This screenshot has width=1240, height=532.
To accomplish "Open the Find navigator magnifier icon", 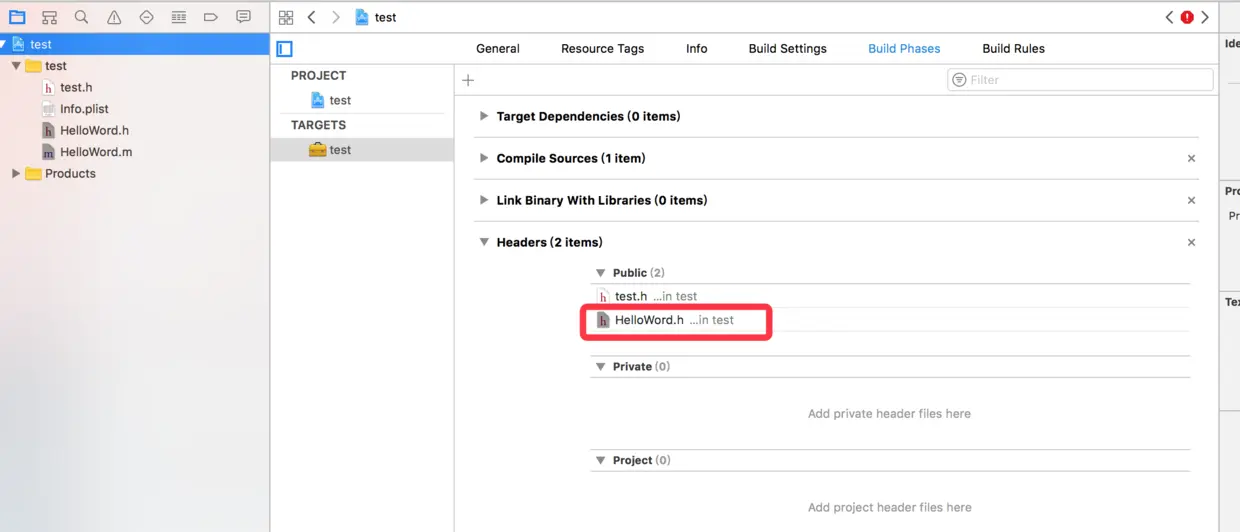I will click(81, 17).
